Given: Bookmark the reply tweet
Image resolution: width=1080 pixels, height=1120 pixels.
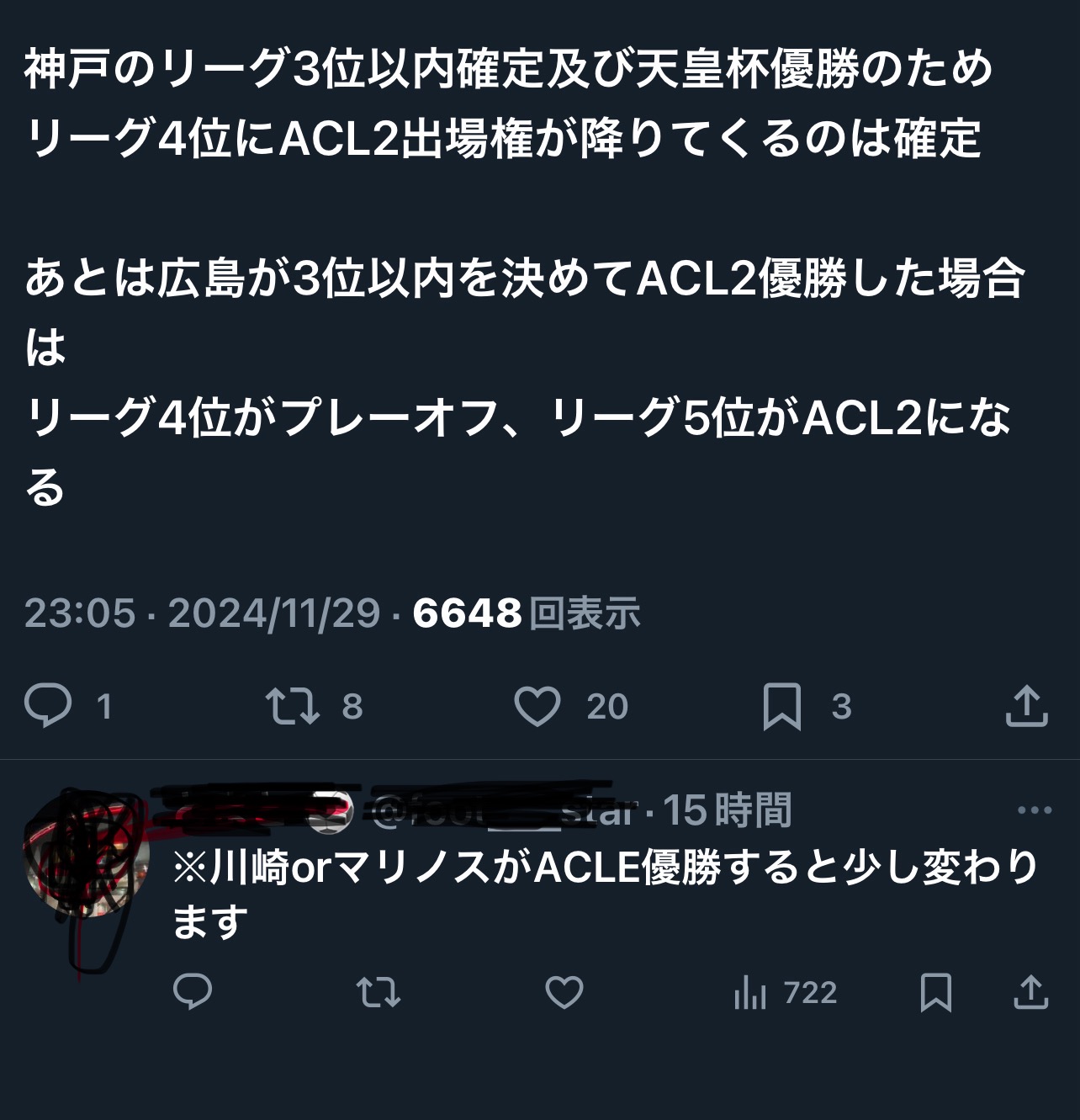Looking at the screenshot, I should [x=936, y=992].
